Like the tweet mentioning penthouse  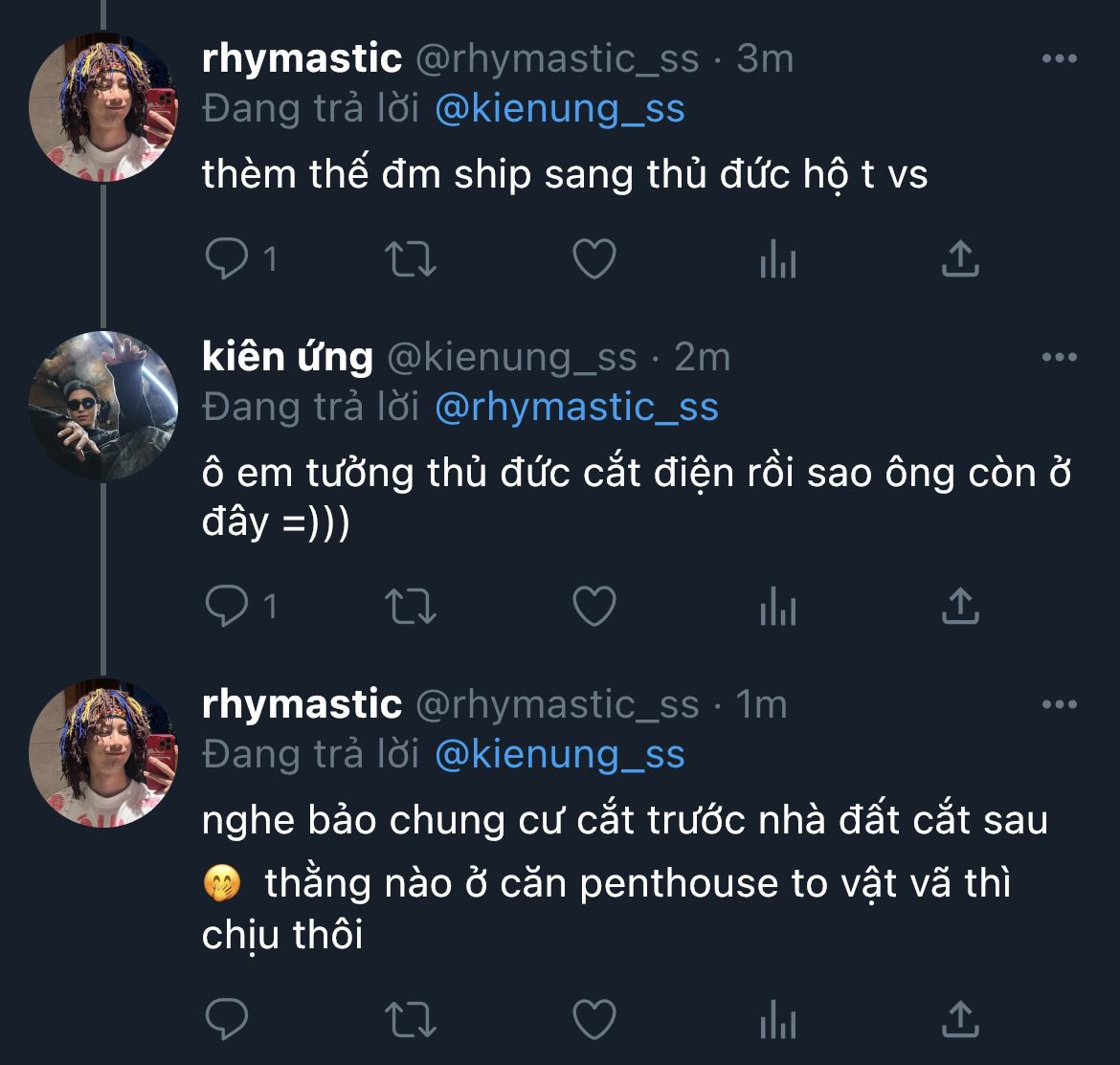click(594, 1020)
